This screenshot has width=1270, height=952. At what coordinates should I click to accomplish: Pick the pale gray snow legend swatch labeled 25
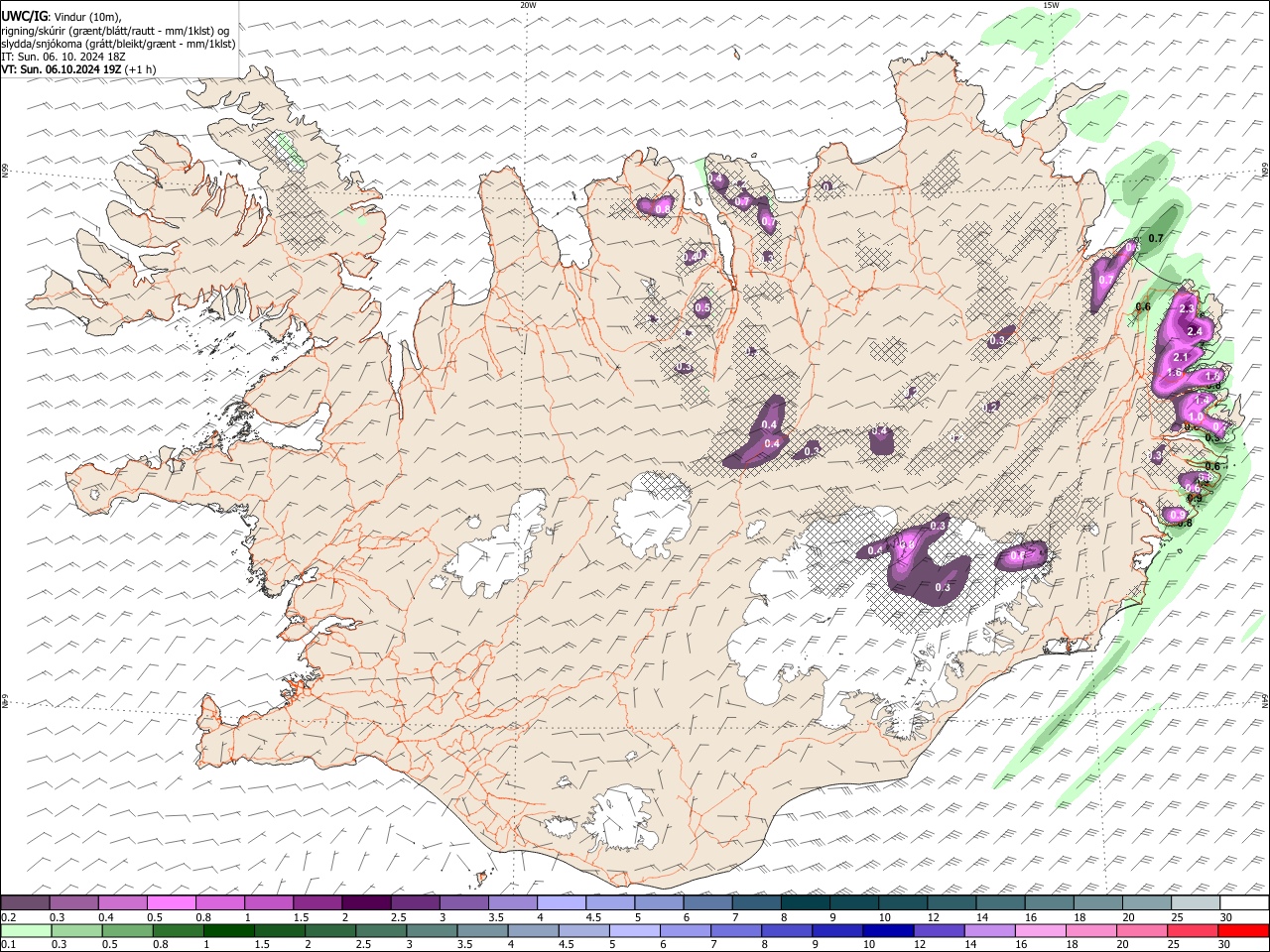coord(1196,902)
